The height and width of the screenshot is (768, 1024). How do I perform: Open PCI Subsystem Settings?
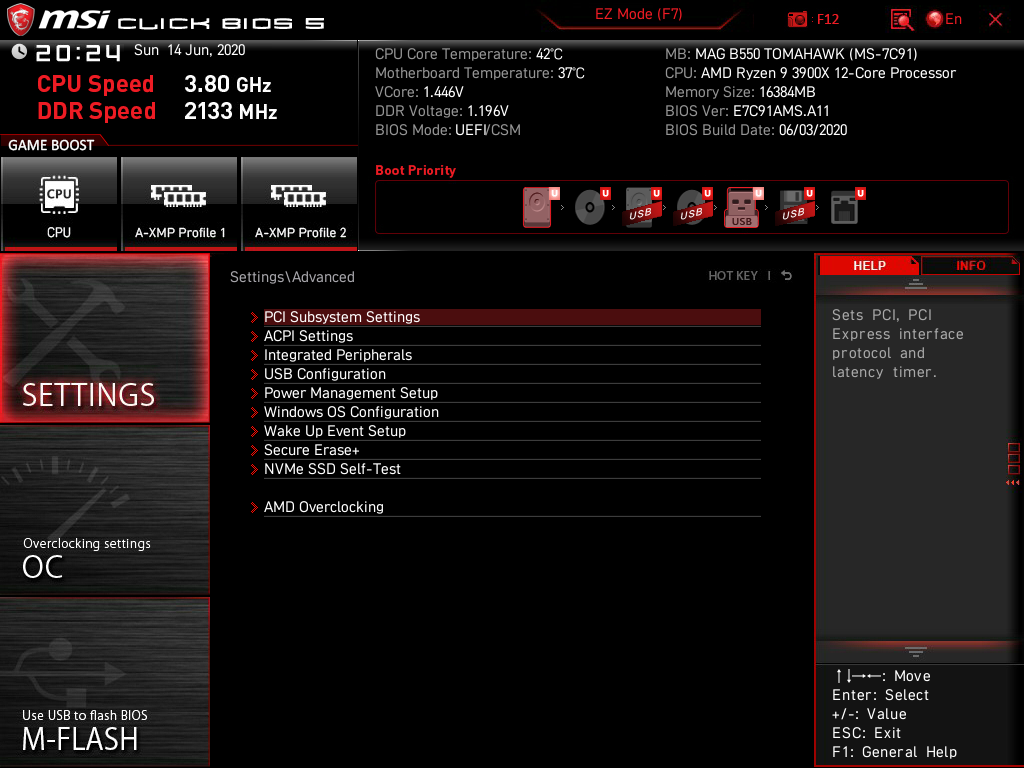(512, 317)
